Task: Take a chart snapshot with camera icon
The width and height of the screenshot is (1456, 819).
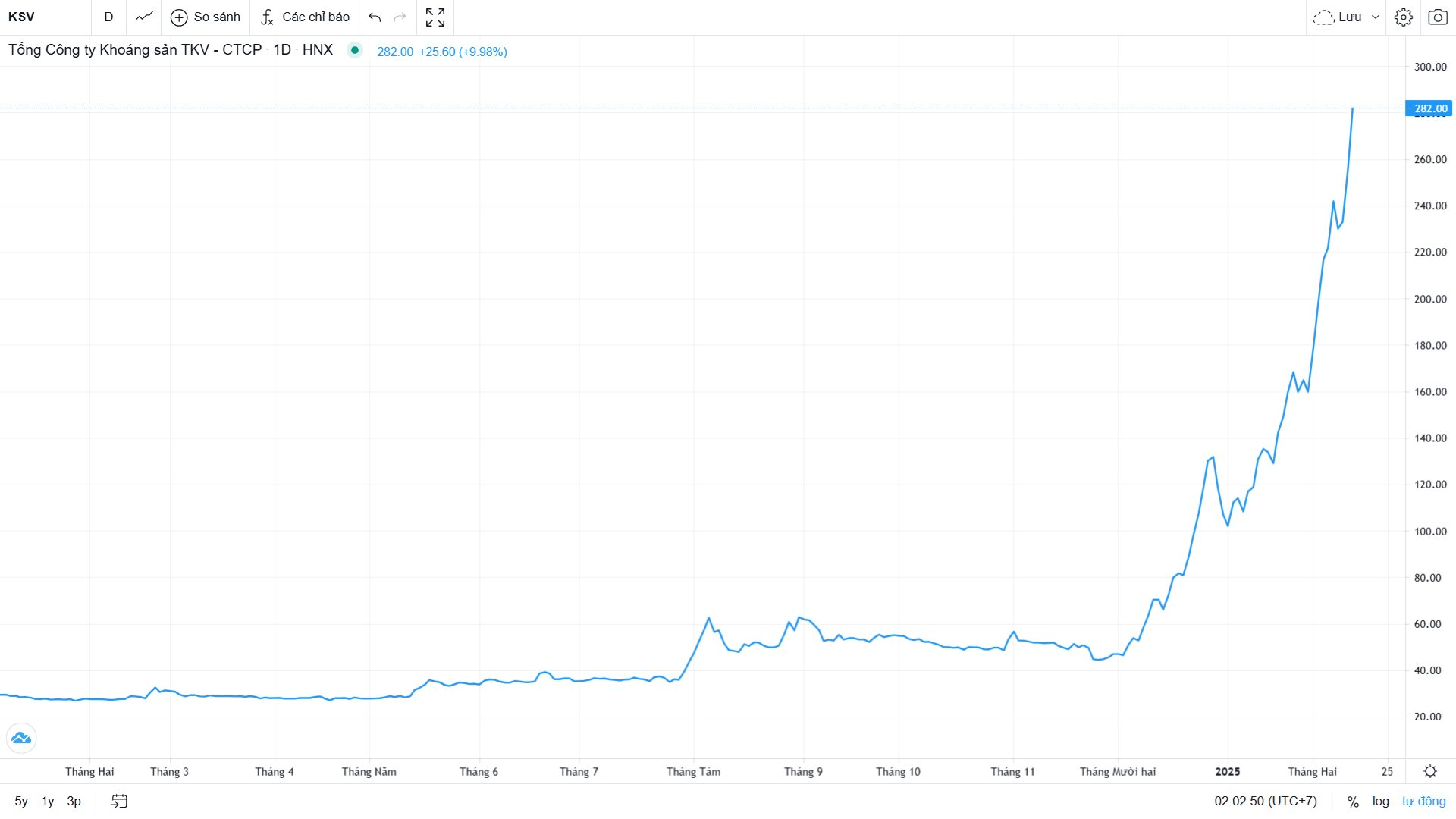Action: point(1438,17)
